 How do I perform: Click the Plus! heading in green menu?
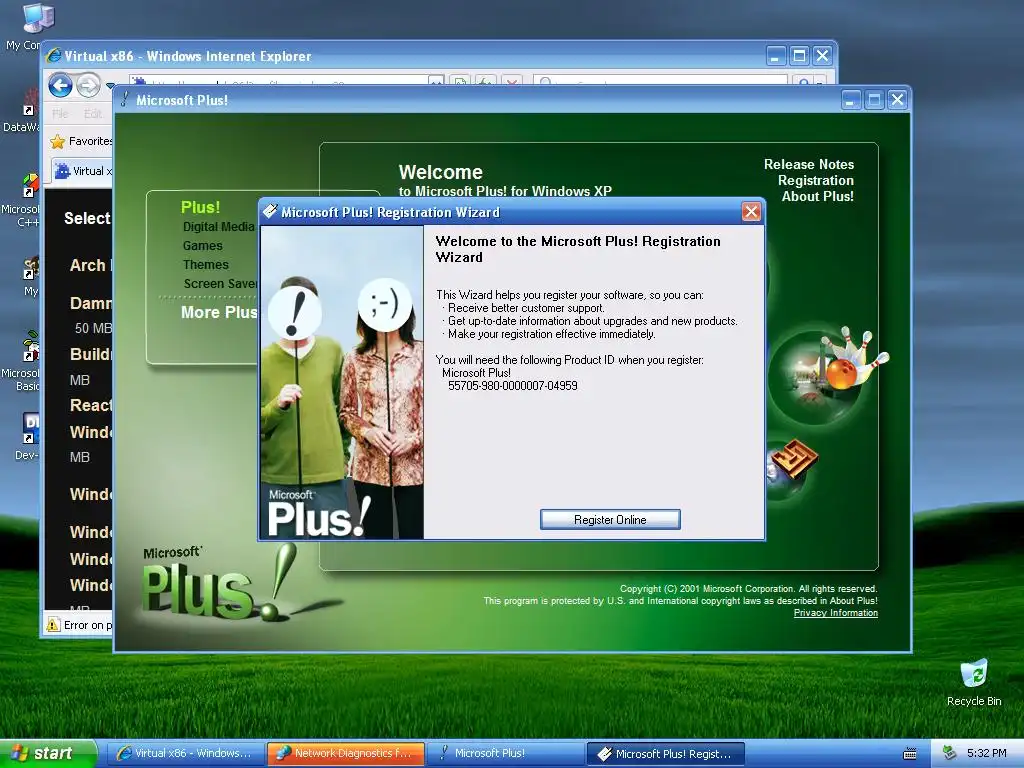tap(200, 207)
